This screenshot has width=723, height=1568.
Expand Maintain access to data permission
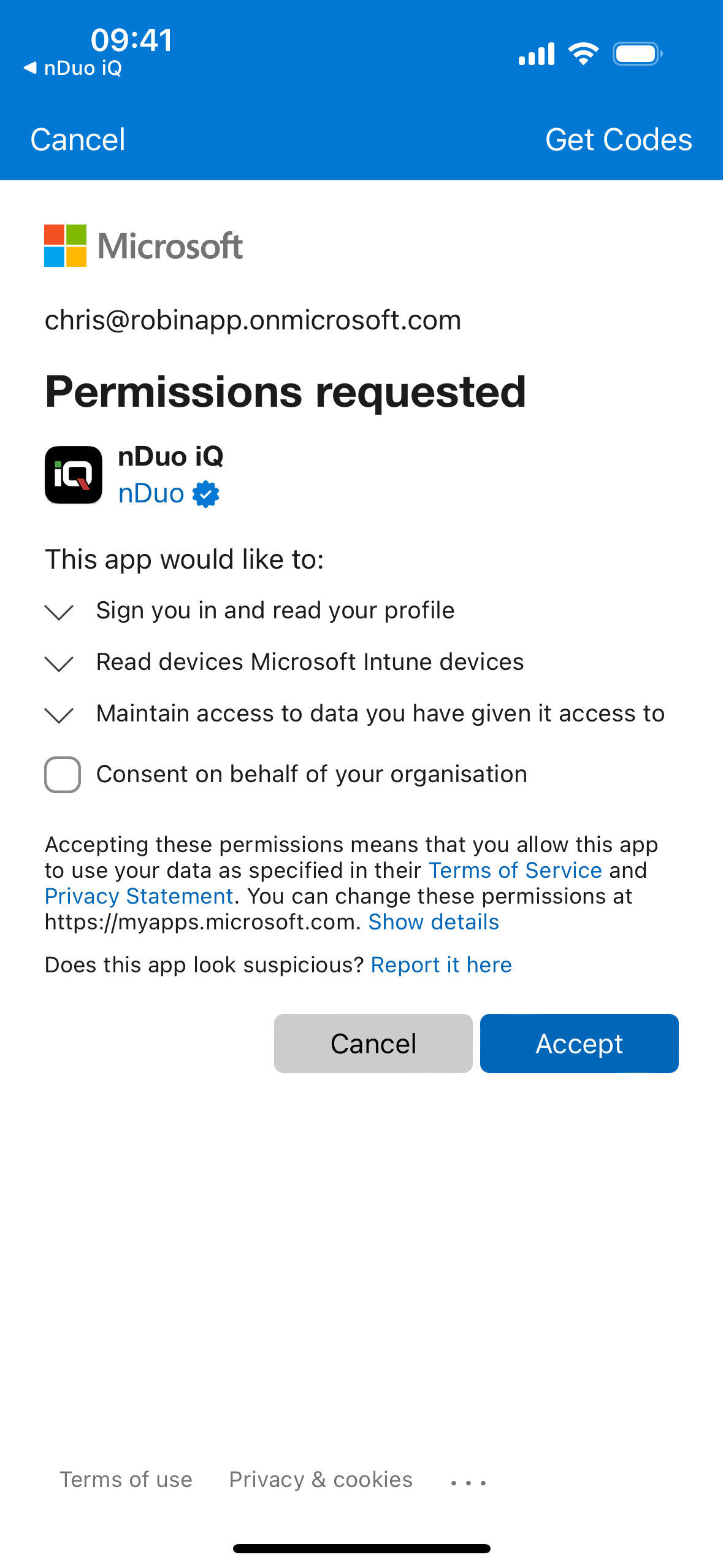(x=59, y=715)
